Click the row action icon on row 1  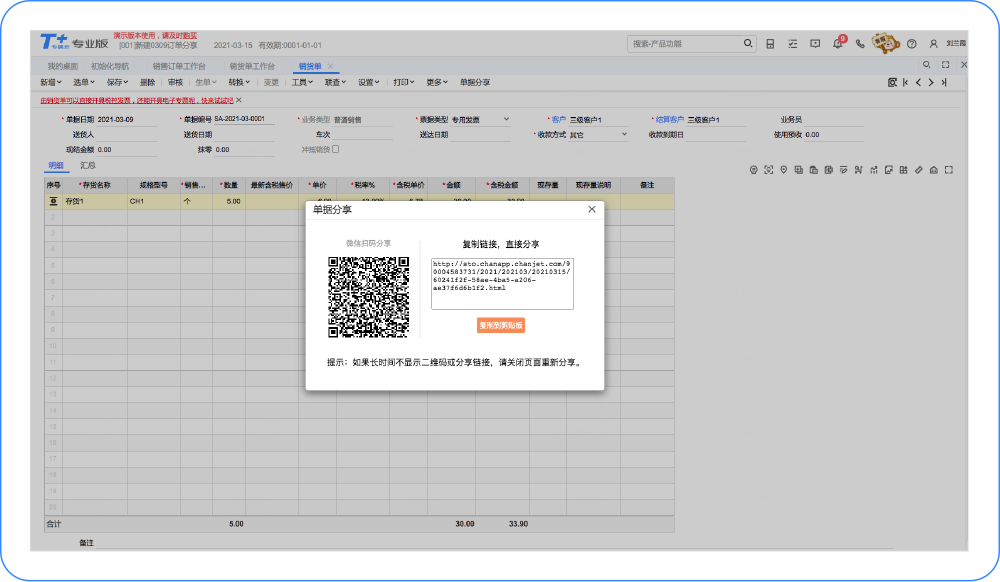pyautogui.click(x=54, y=201)
